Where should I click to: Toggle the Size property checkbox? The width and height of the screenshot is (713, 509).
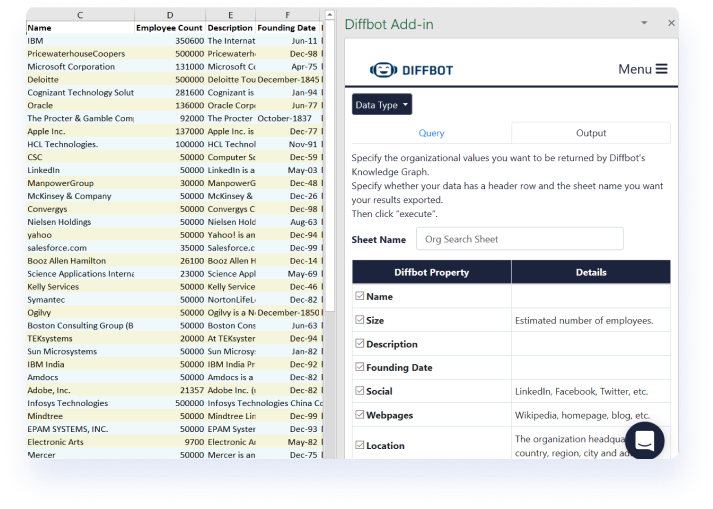click(360, 320)
